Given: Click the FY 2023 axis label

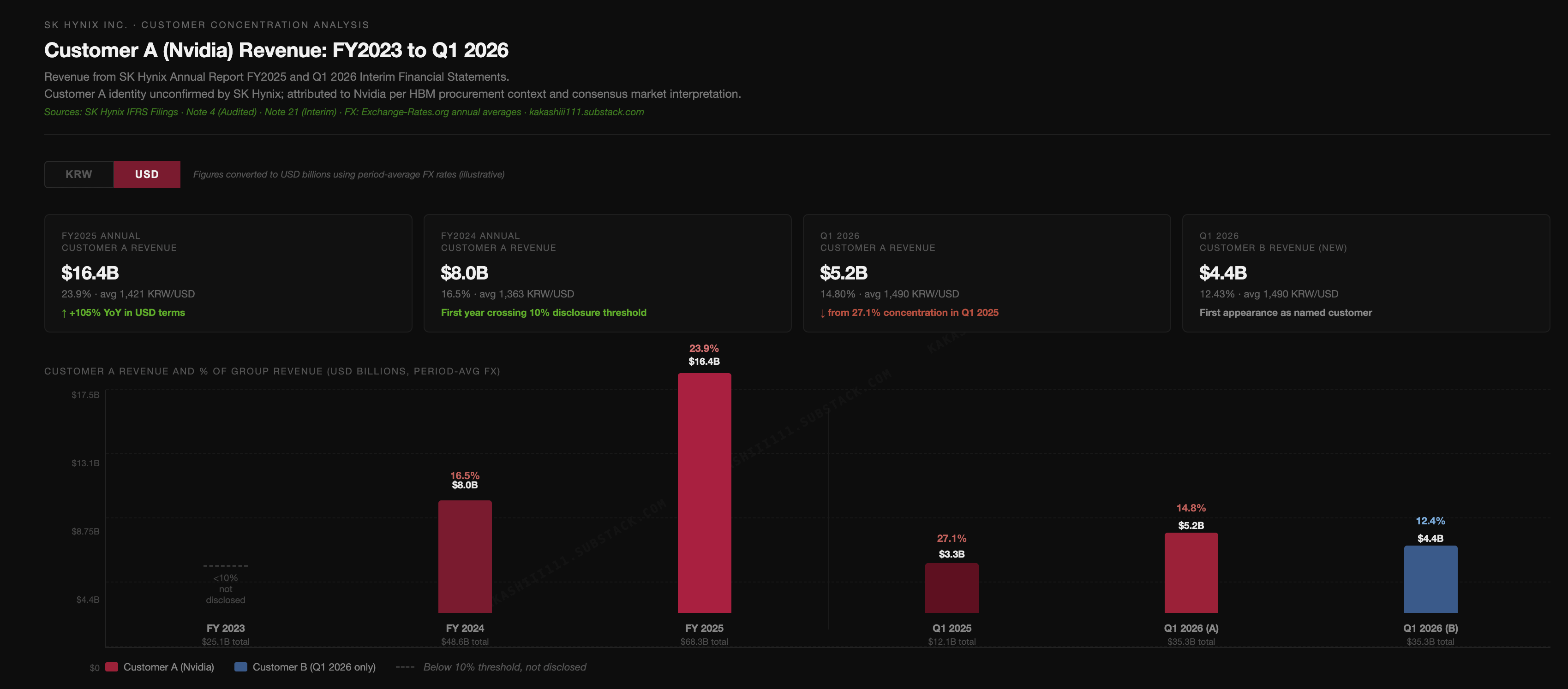Looking at the screenshot, I should click(226, 628).
